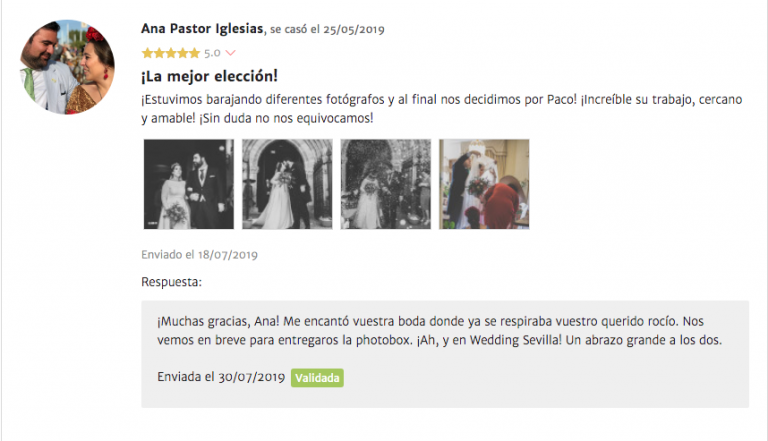This screenshot has height=441, width=768.
Task: Click the wedding date se casó el 25/05/2019
Action: pos(327,29)
